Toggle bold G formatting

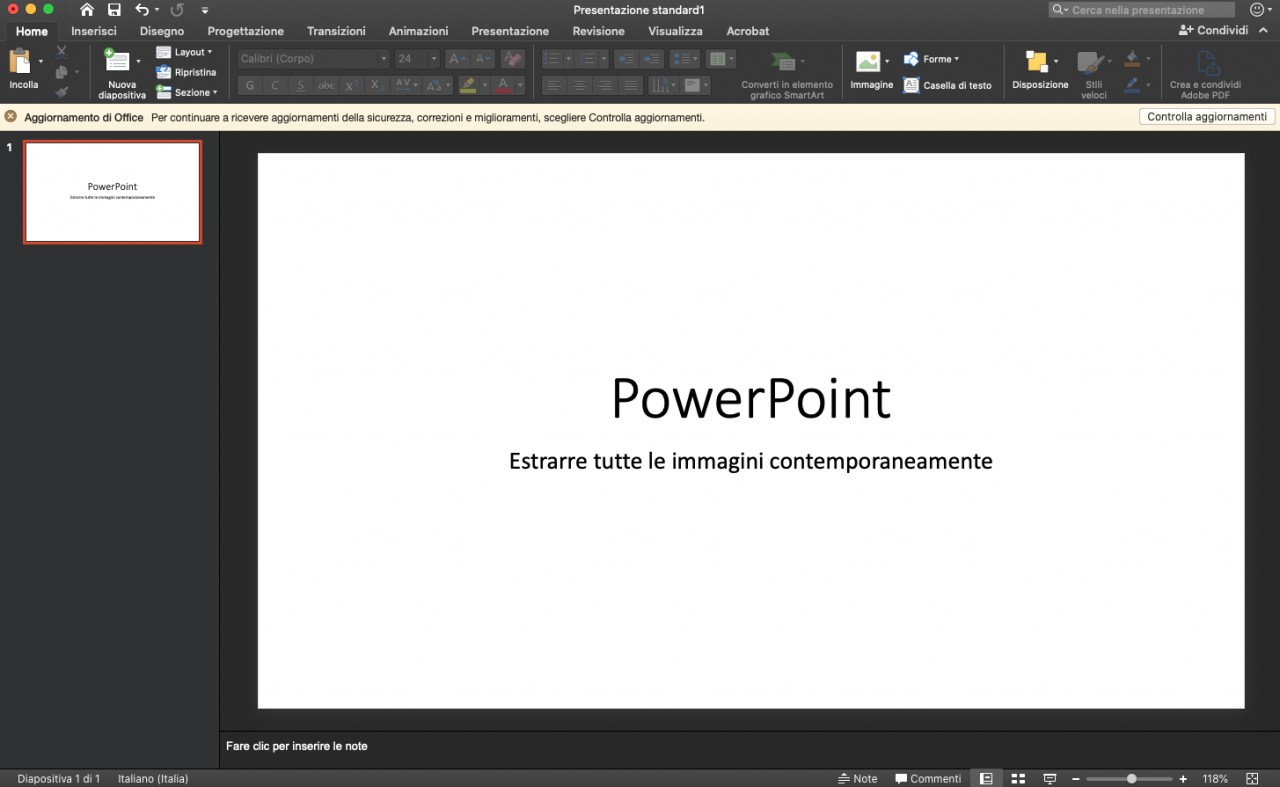point(250,86)
